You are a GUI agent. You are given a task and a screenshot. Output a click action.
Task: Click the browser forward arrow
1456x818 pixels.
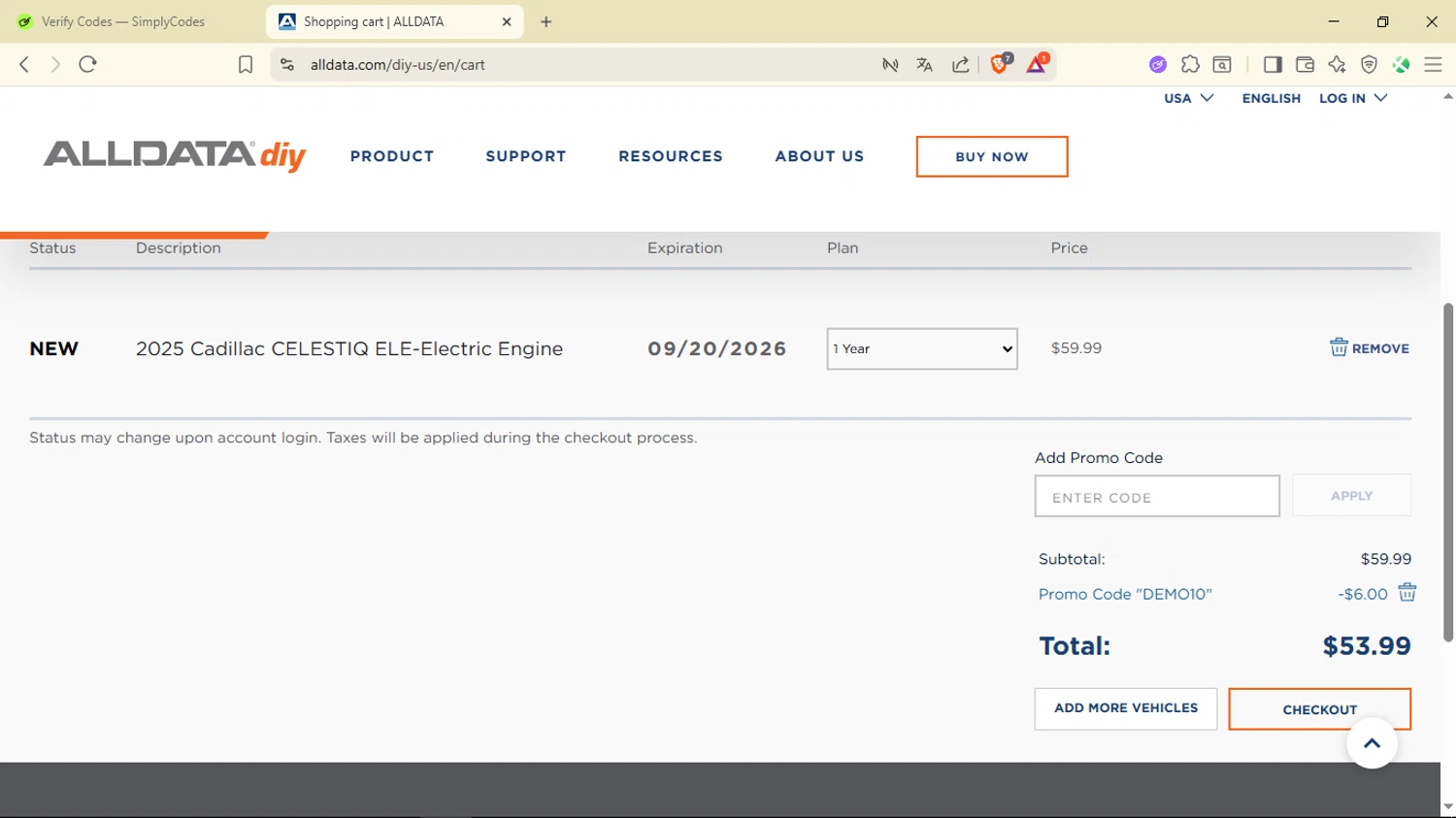coord(55,64)
